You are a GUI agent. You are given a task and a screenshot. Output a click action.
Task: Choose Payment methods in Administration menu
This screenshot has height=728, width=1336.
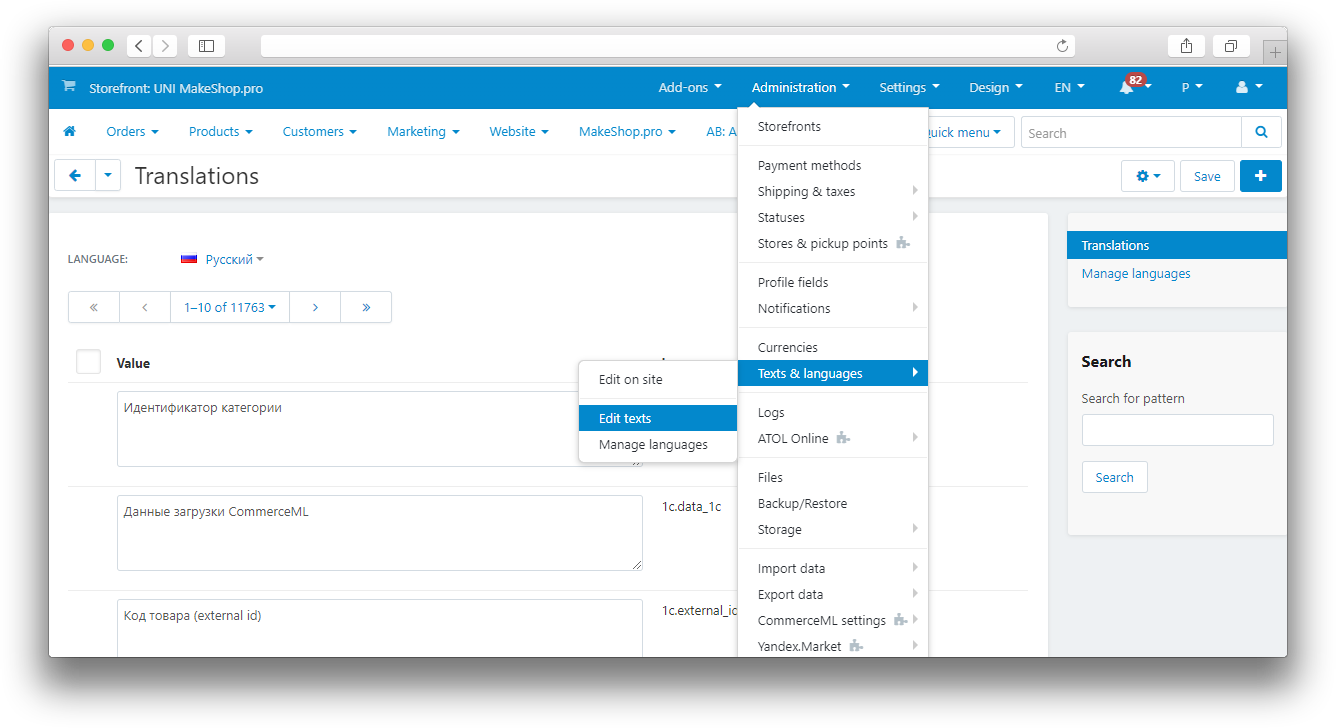tap(809, 165)
